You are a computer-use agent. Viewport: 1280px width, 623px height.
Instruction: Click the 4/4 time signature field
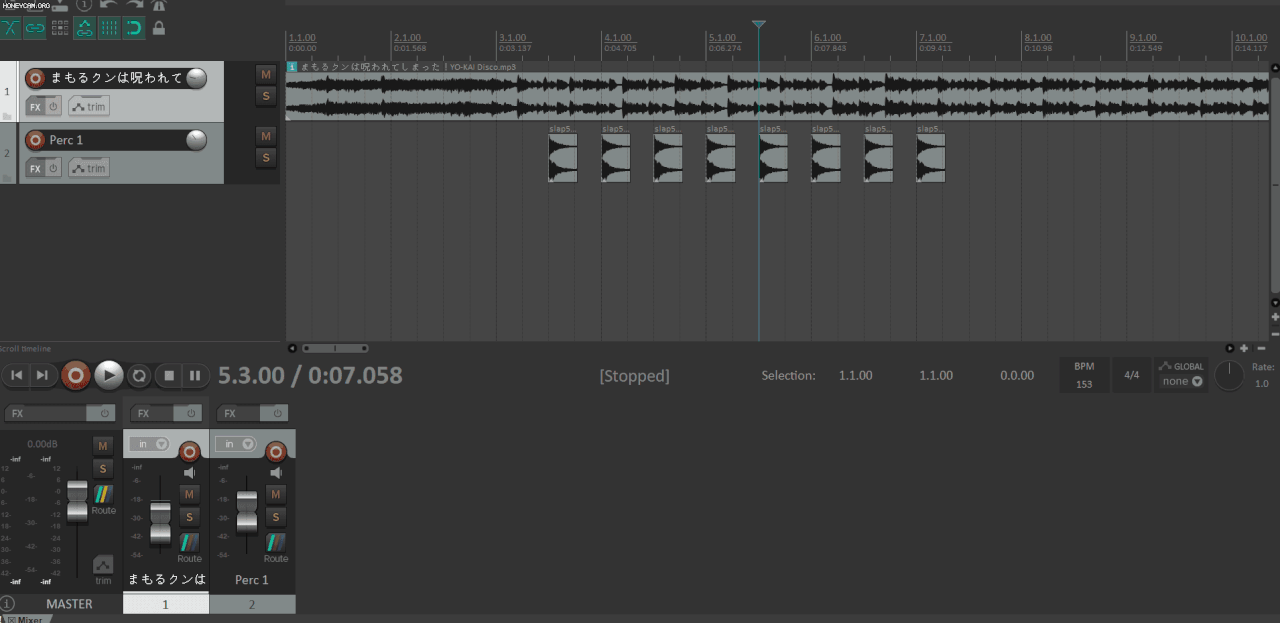(x=1132, y=375)
